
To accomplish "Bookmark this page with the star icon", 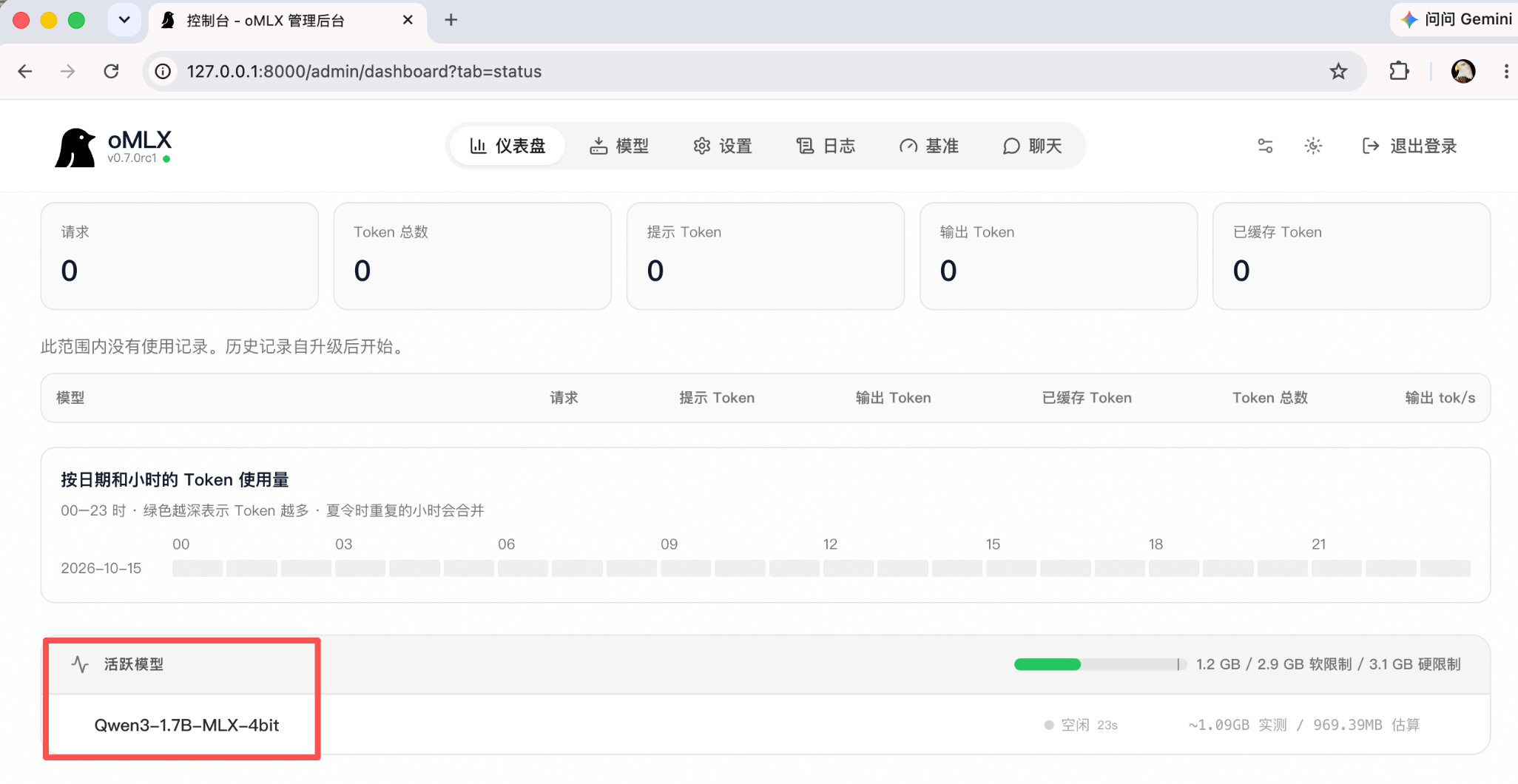I will coord(1338,71).
